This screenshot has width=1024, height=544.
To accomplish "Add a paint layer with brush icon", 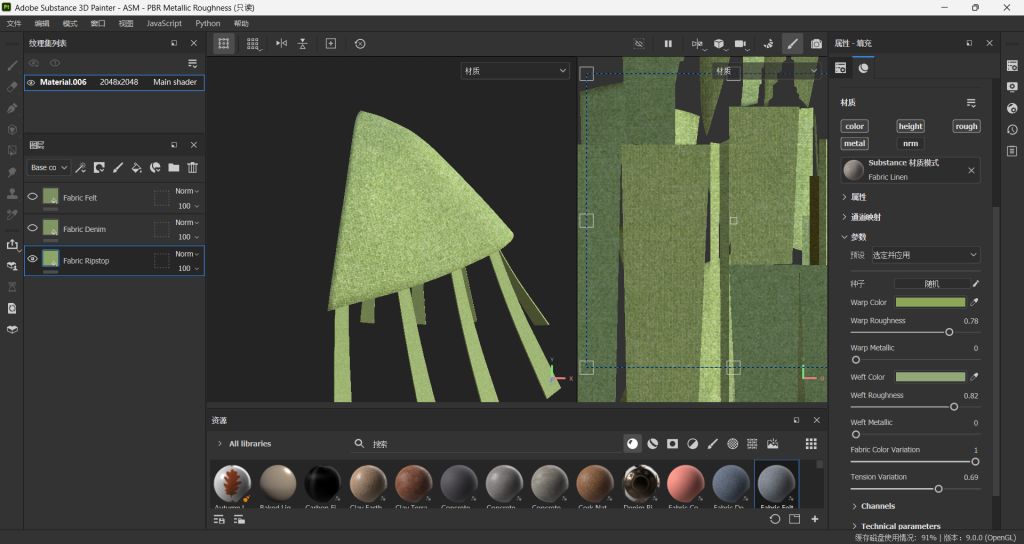I will click(118, 168).
